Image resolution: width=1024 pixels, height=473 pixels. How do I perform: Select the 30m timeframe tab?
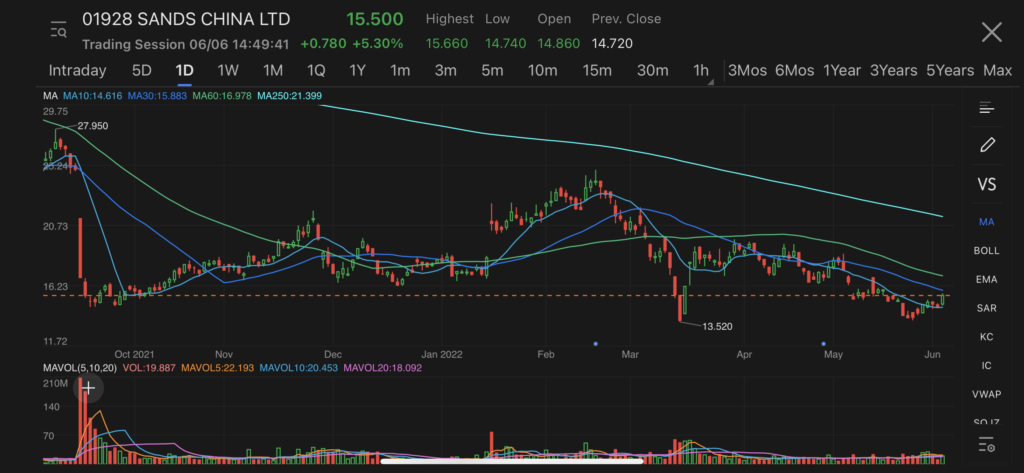tap(652, 71)
